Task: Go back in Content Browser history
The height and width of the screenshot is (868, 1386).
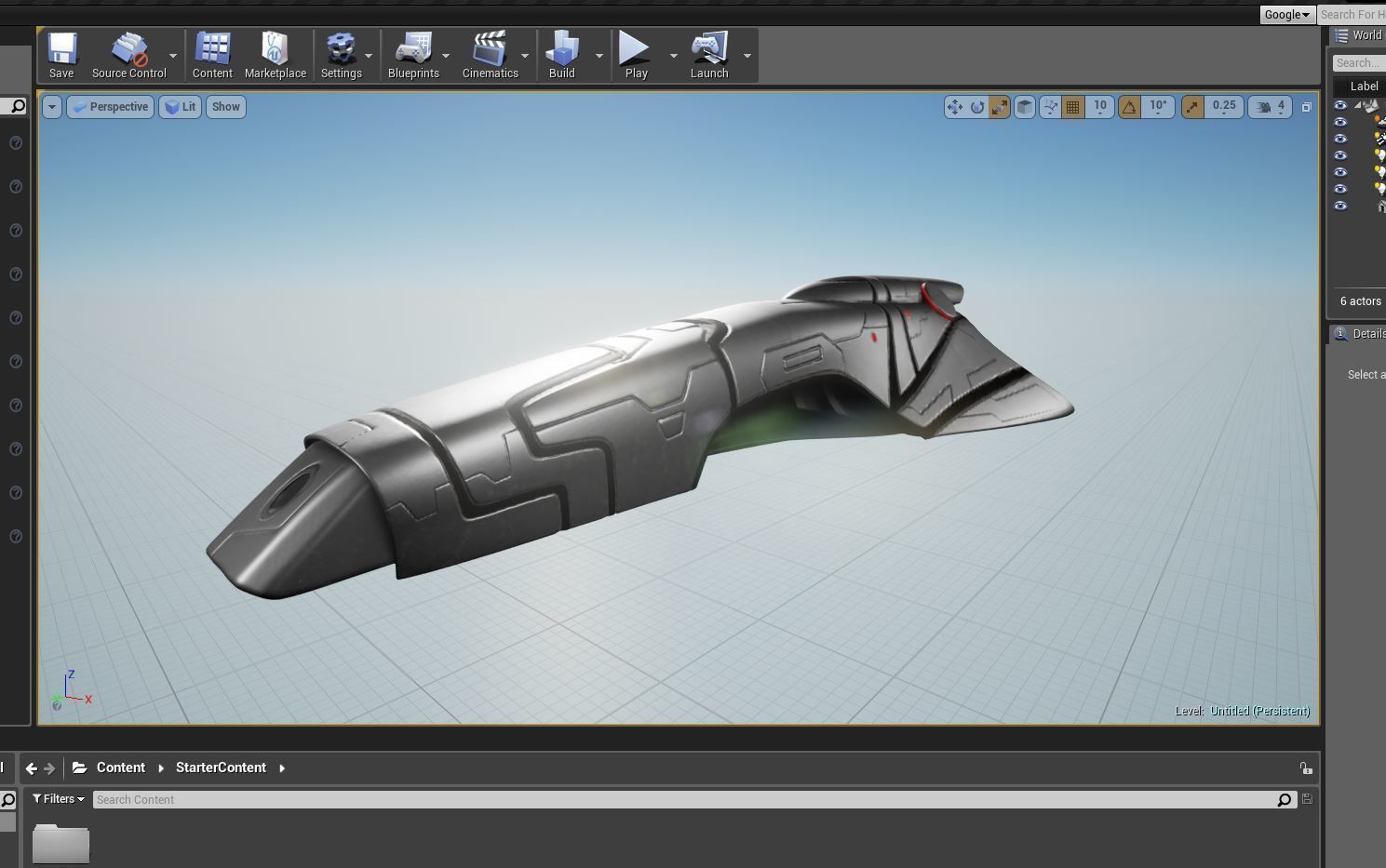Action: pos(32,768)
